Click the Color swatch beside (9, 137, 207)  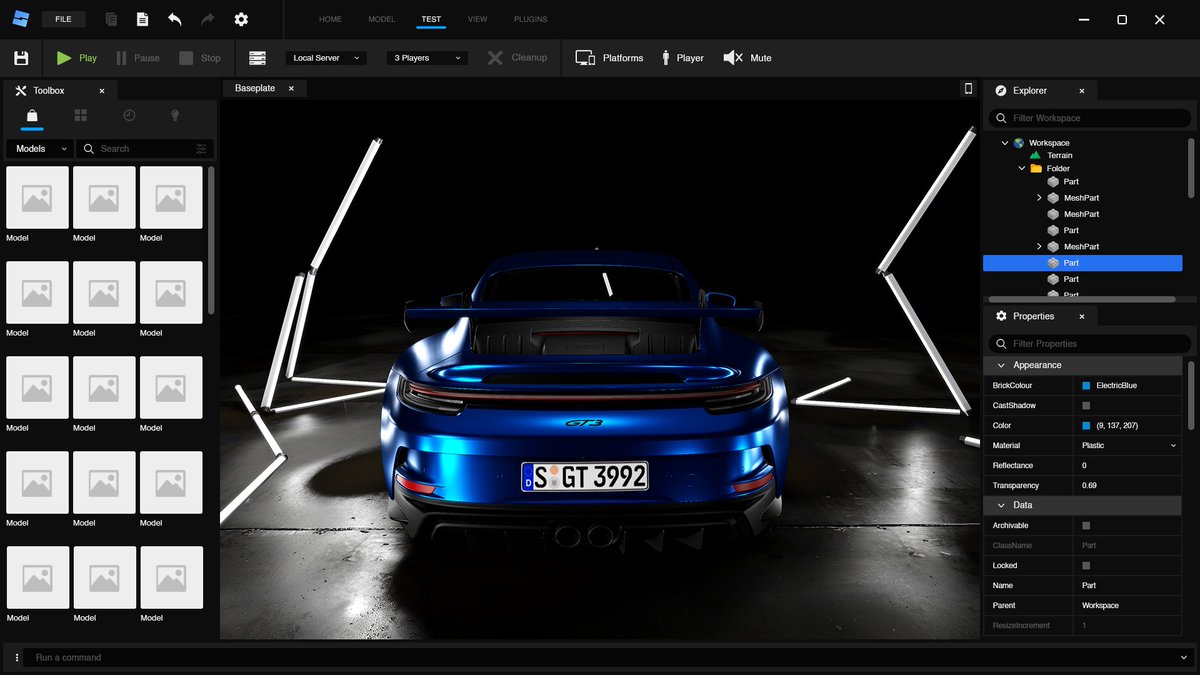(x=1086, y=425)
